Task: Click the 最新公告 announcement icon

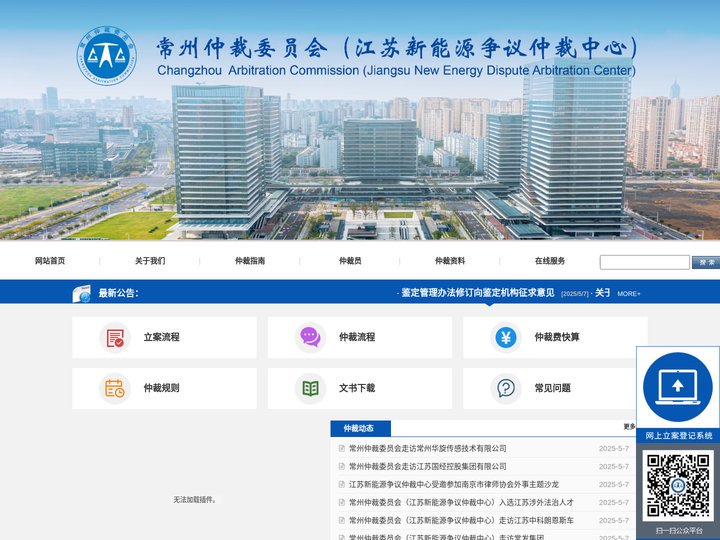Action: click(82, 293)
